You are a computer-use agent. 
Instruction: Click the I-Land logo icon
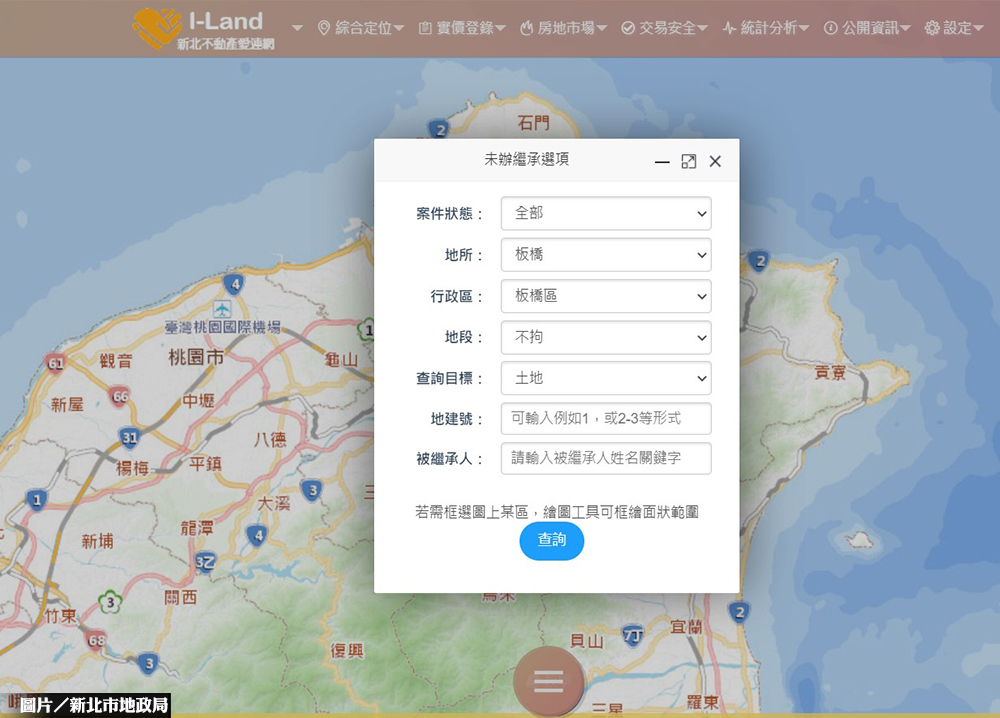point(157,28)
